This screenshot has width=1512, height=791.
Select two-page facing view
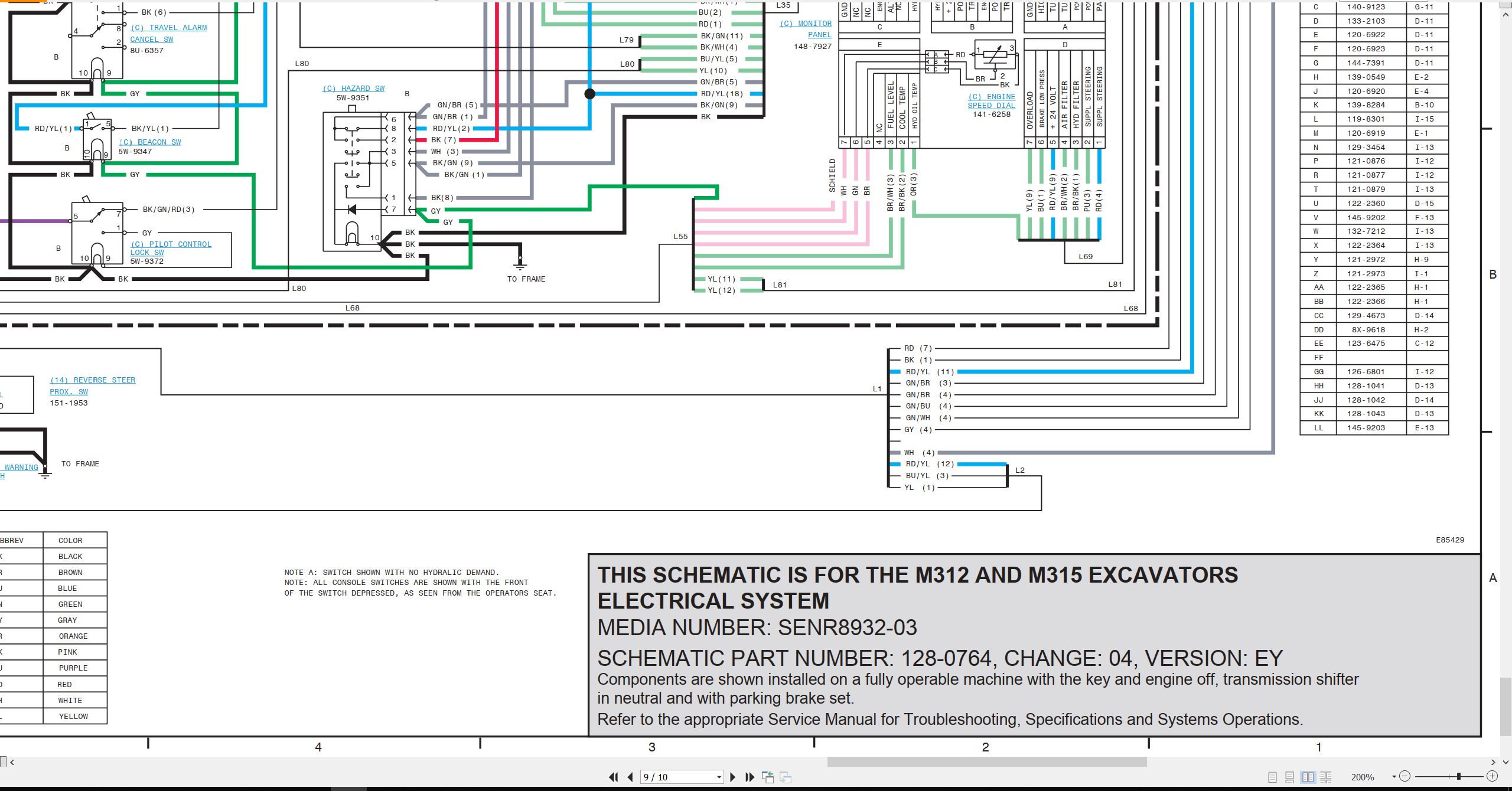pos(1308,777)
